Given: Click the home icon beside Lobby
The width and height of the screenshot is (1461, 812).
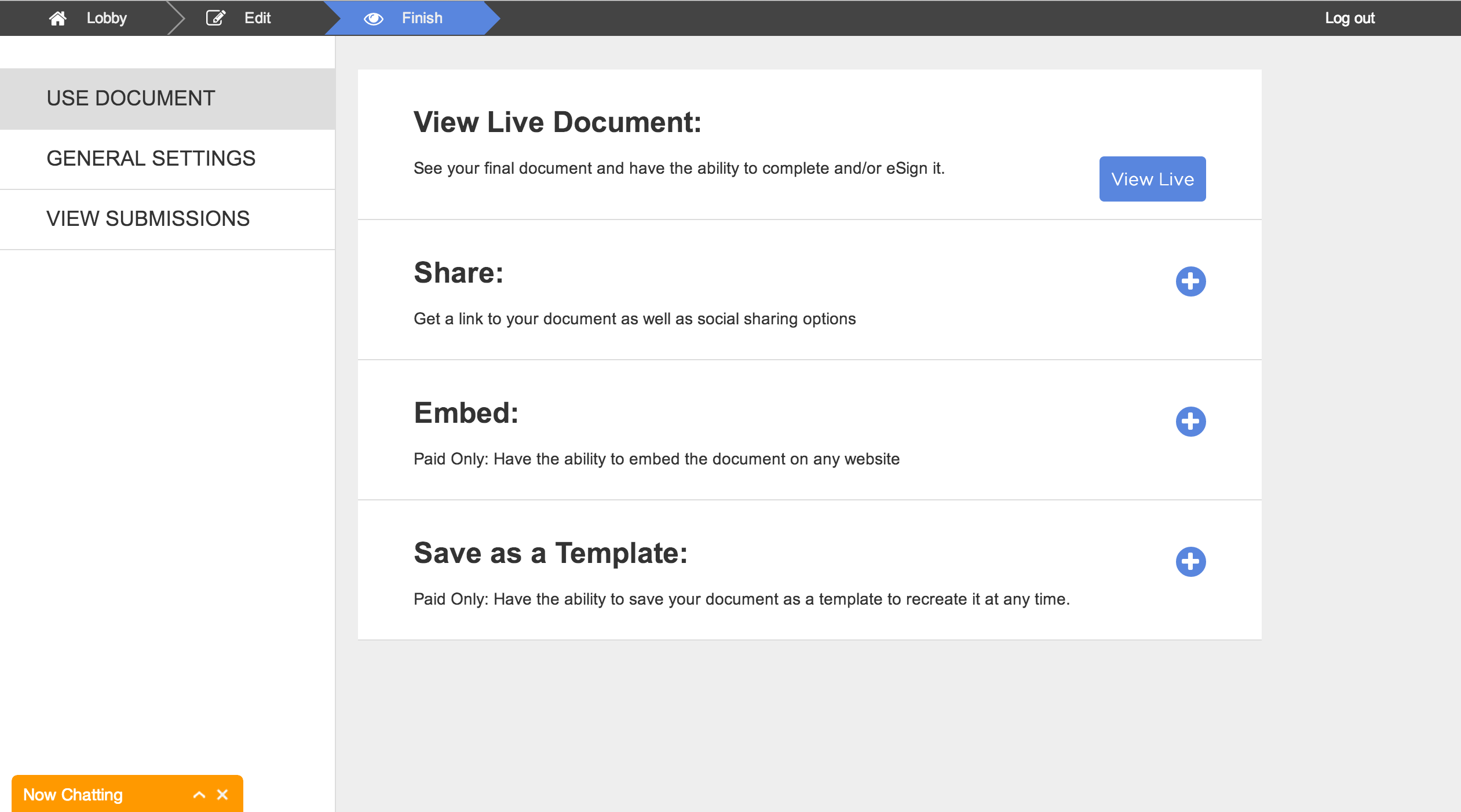Looking at the screenshot, I should click(57, 19).
